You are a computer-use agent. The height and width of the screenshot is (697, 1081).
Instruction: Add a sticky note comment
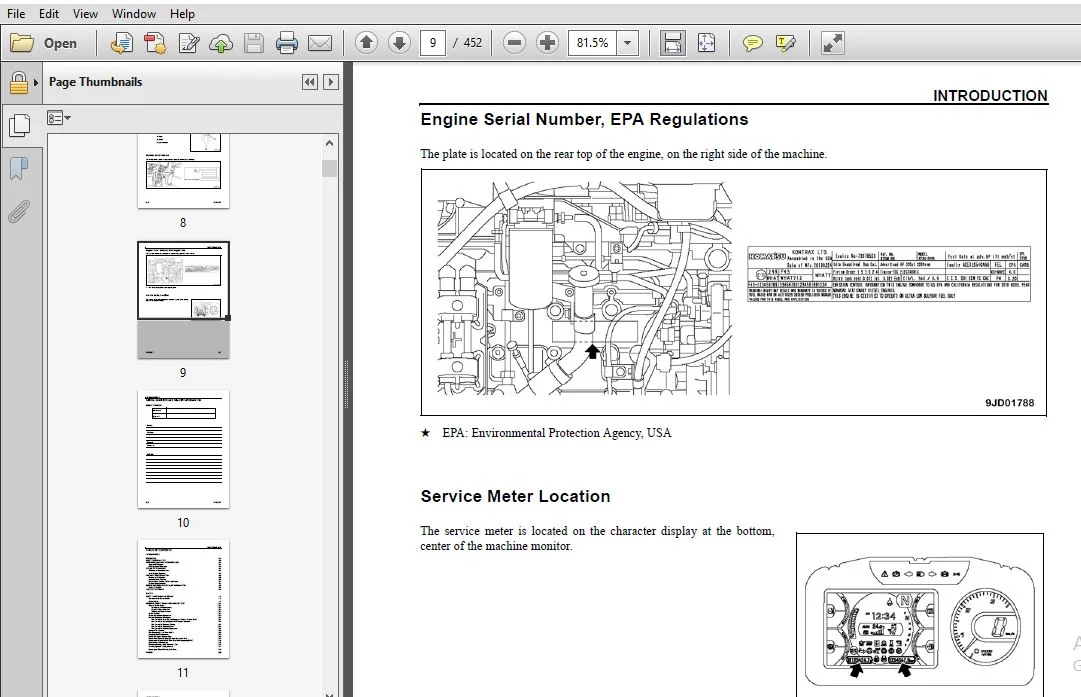coord(753,43)
